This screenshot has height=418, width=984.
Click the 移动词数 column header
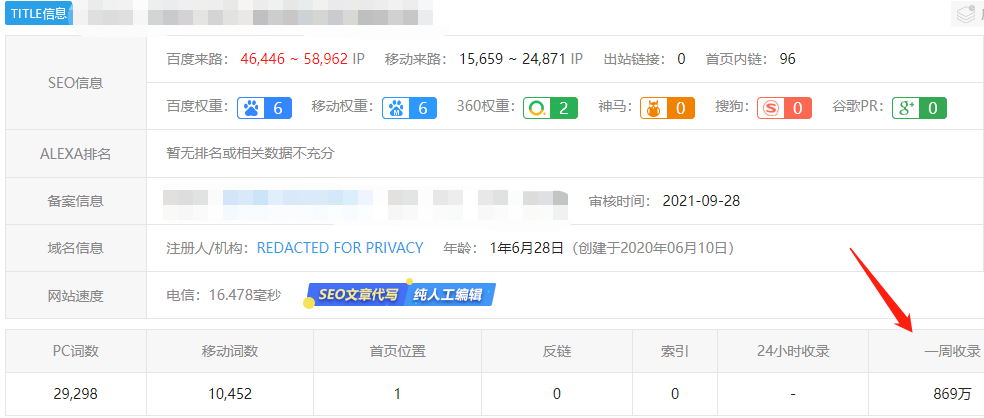[230, 351]
